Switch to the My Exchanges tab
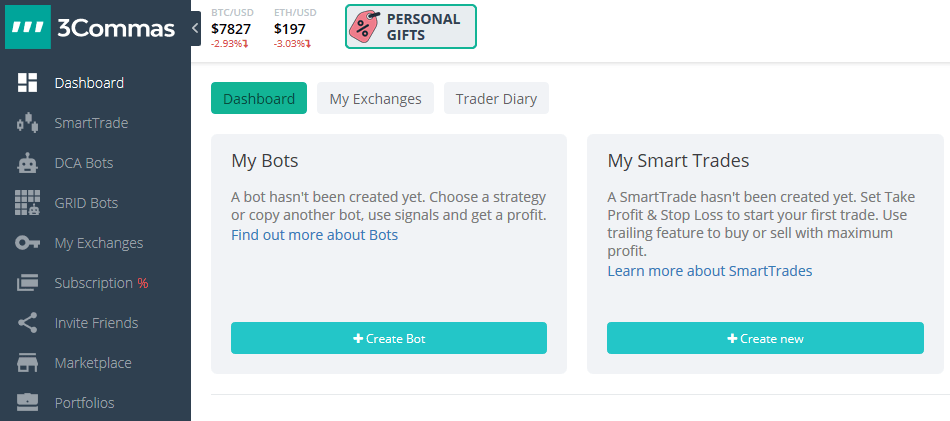The height and width of the screenshot is (421, 950). [376, 99]
